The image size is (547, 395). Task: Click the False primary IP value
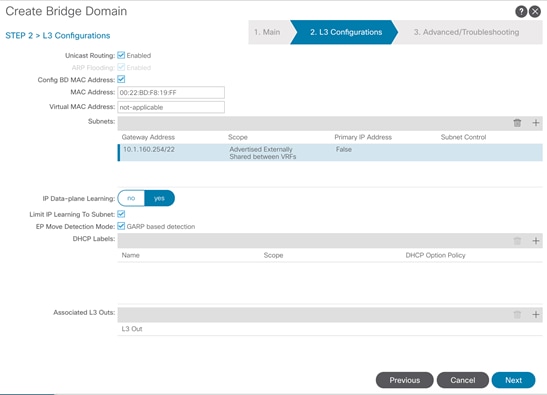(344, 149)
